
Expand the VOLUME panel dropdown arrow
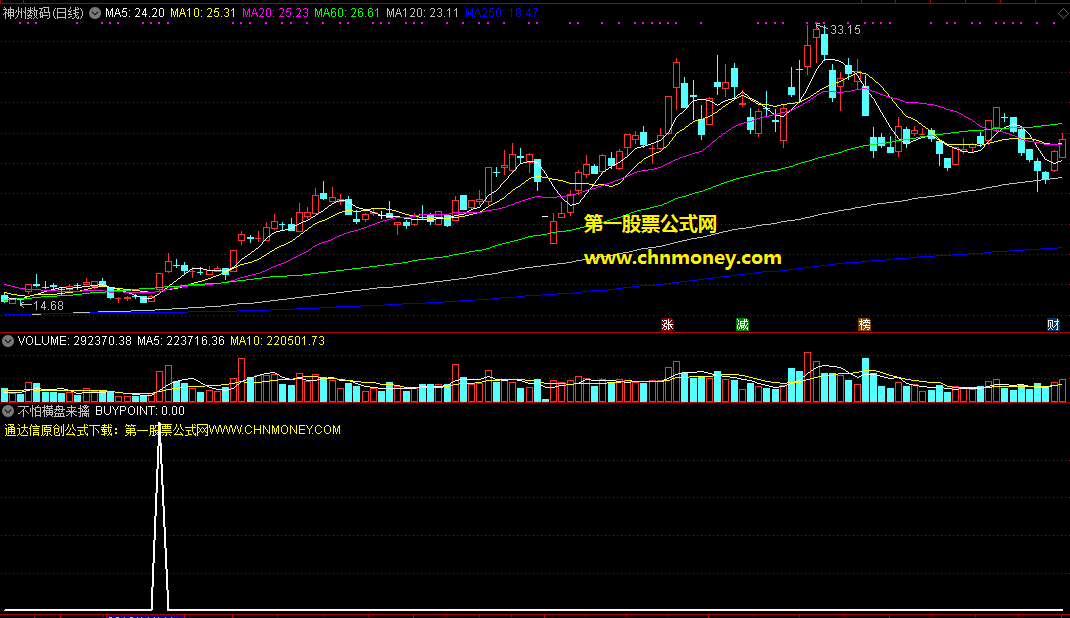coord(8,340)
